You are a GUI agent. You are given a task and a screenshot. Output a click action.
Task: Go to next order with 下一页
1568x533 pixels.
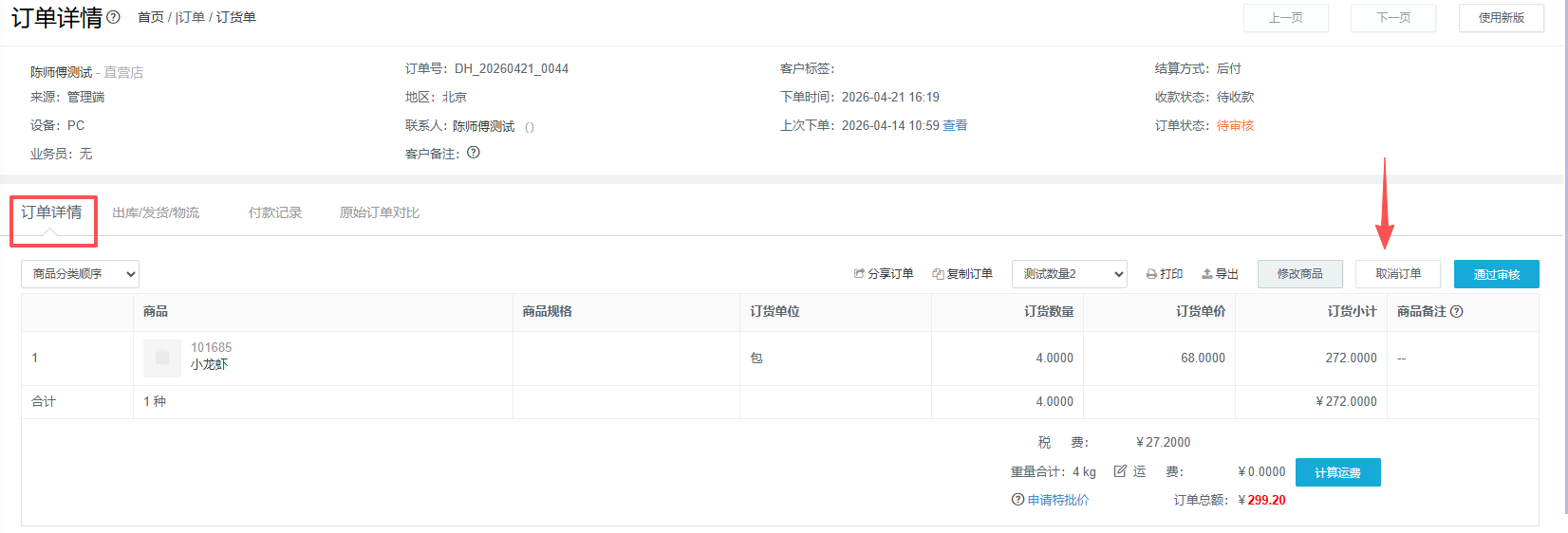(1393, 18)
